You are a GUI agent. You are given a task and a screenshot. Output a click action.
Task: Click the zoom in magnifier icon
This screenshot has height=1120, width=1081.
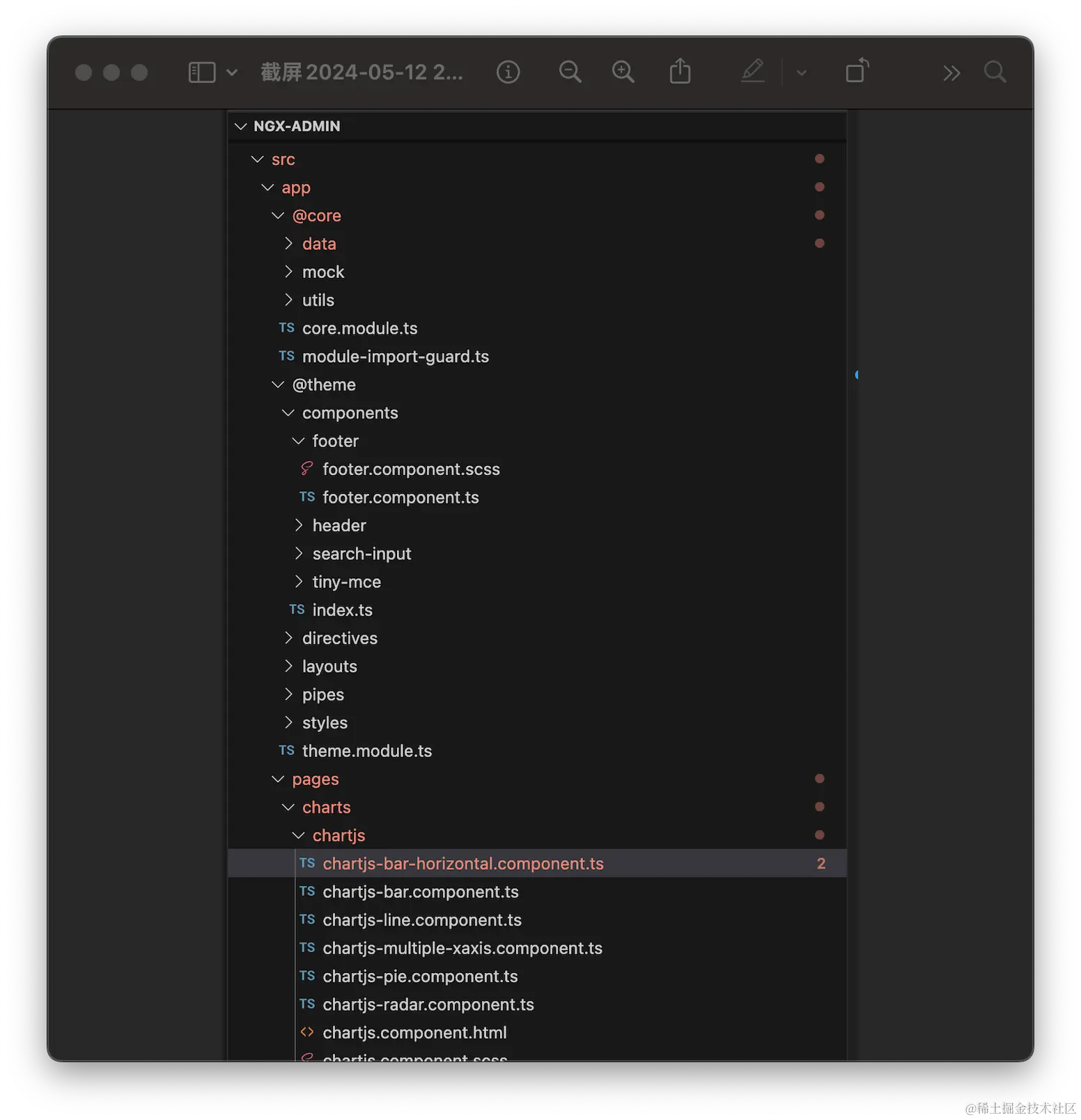[623, 72]
